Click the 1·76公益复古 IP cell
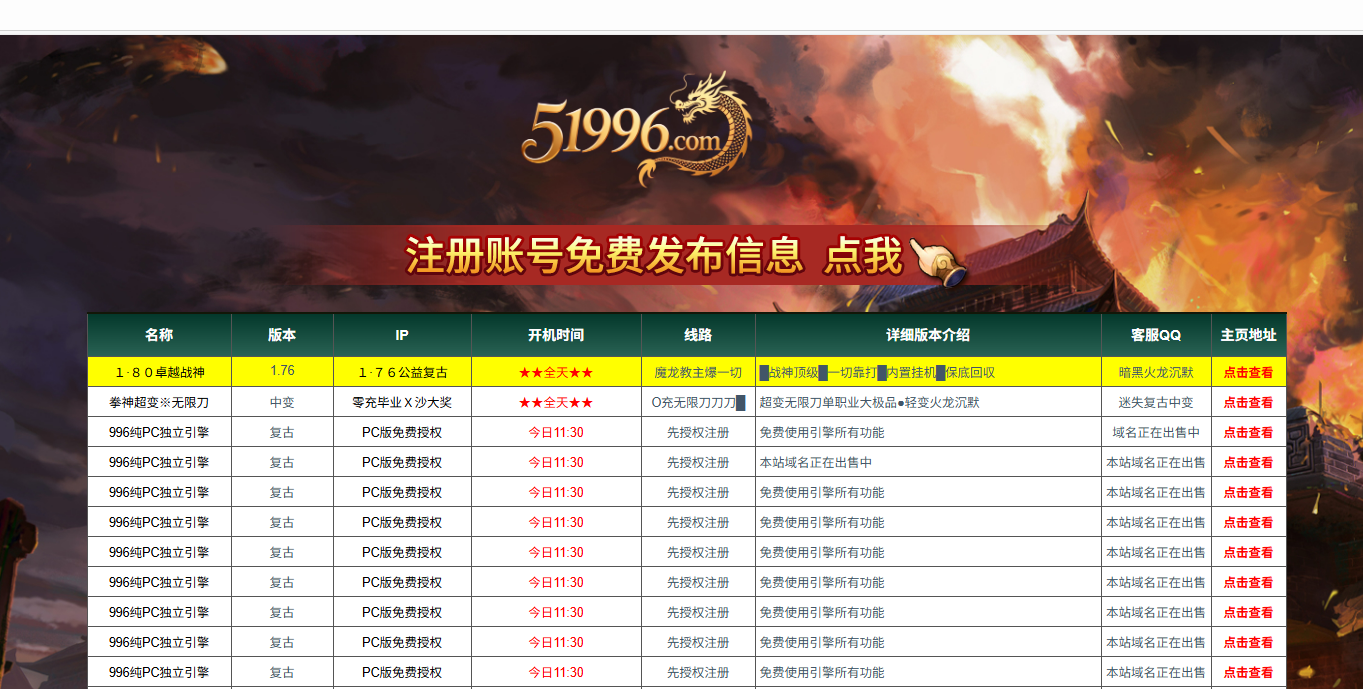This screenshot has height=689, width=1363. point(402,373)
